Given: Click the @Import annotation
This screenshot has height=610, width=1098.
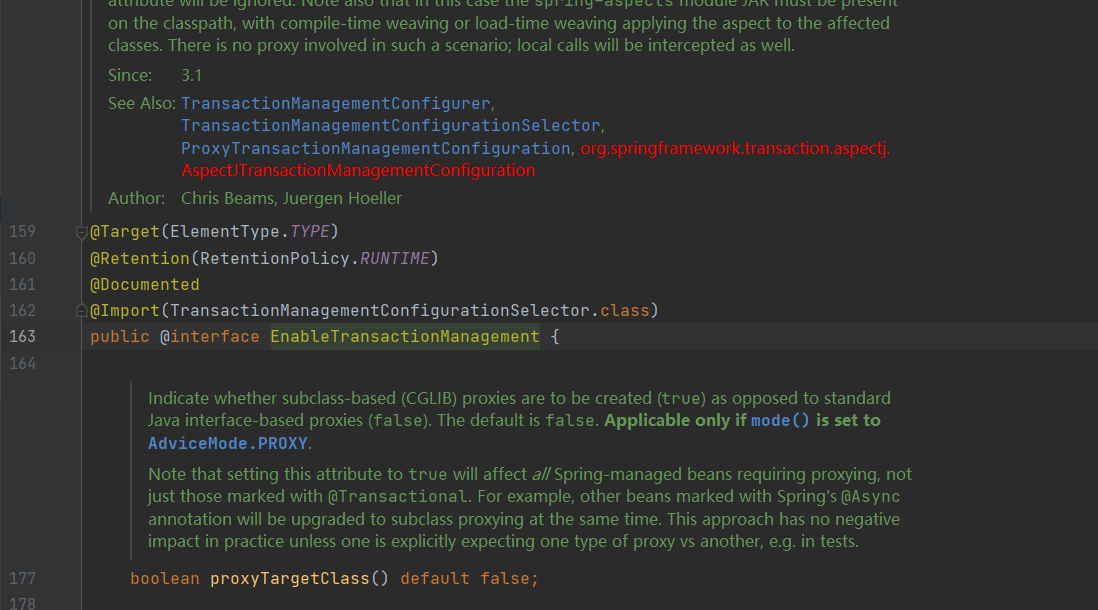Looking at the screenshot, I should point(125,310).
